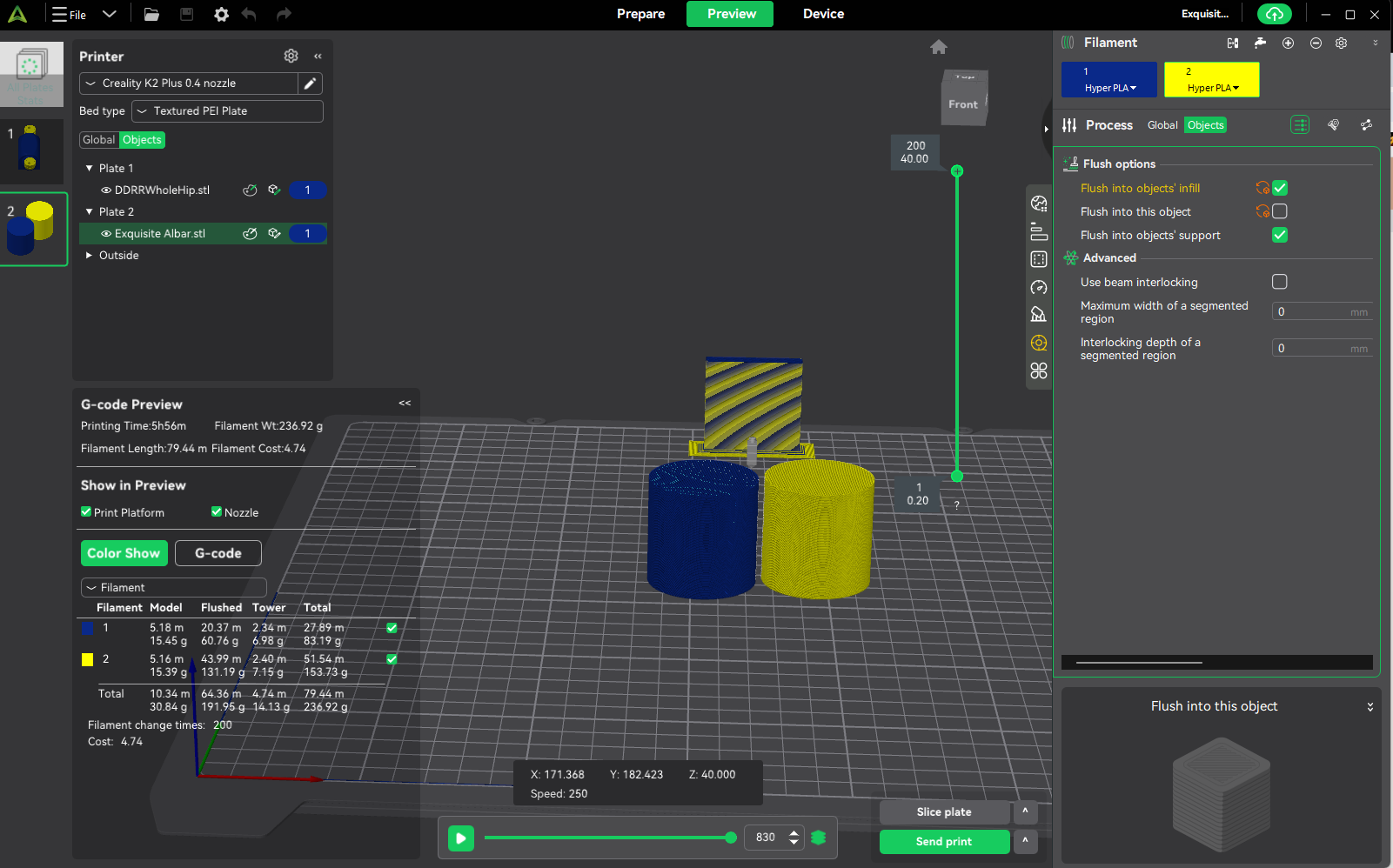Screen dimensions: 1393x868
Task: Uncheck filament 2 visibility in table
Action: [392, 658]
